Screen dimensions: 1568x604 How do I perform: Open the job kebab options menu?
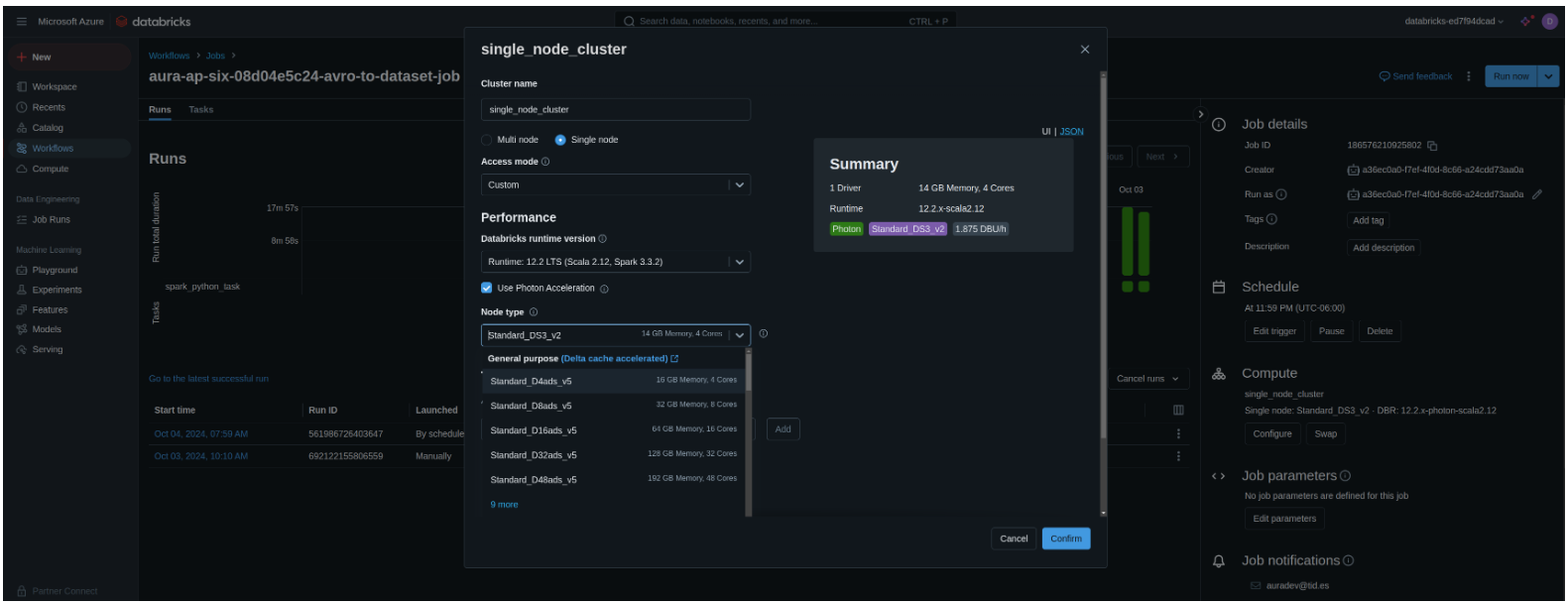coord(1469,76)
